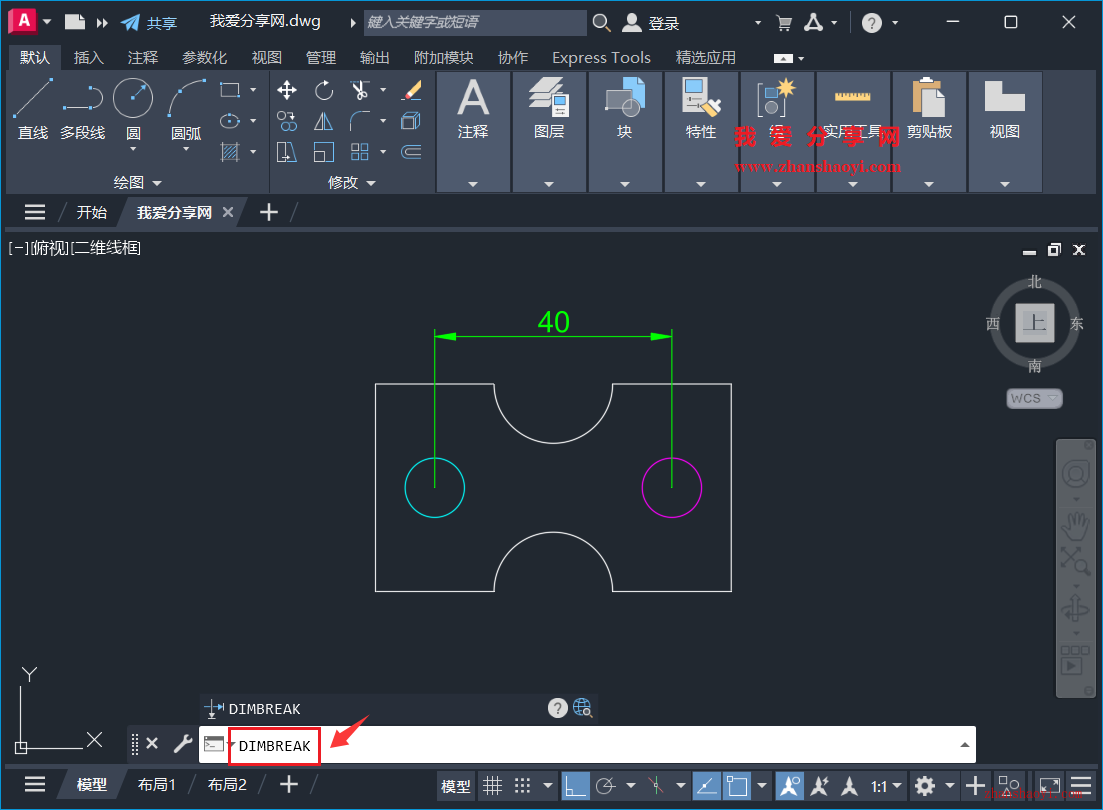The width and height of the screenshot is (1103, 810).
Task: Toggle model space button in status bar
Action: click(x=455, y=786)
